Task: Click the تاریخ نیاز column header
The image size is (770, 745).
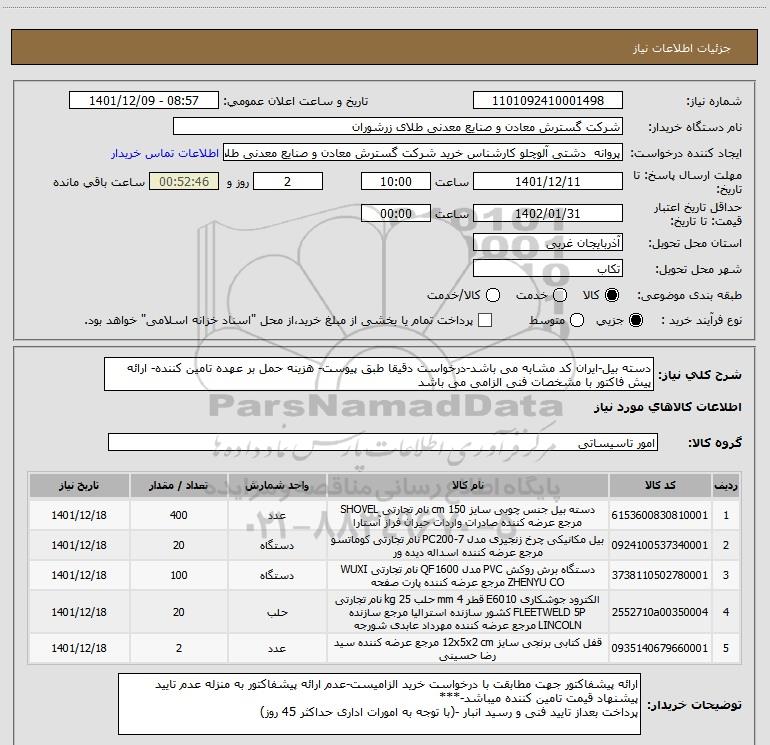Action: (79, 486)
